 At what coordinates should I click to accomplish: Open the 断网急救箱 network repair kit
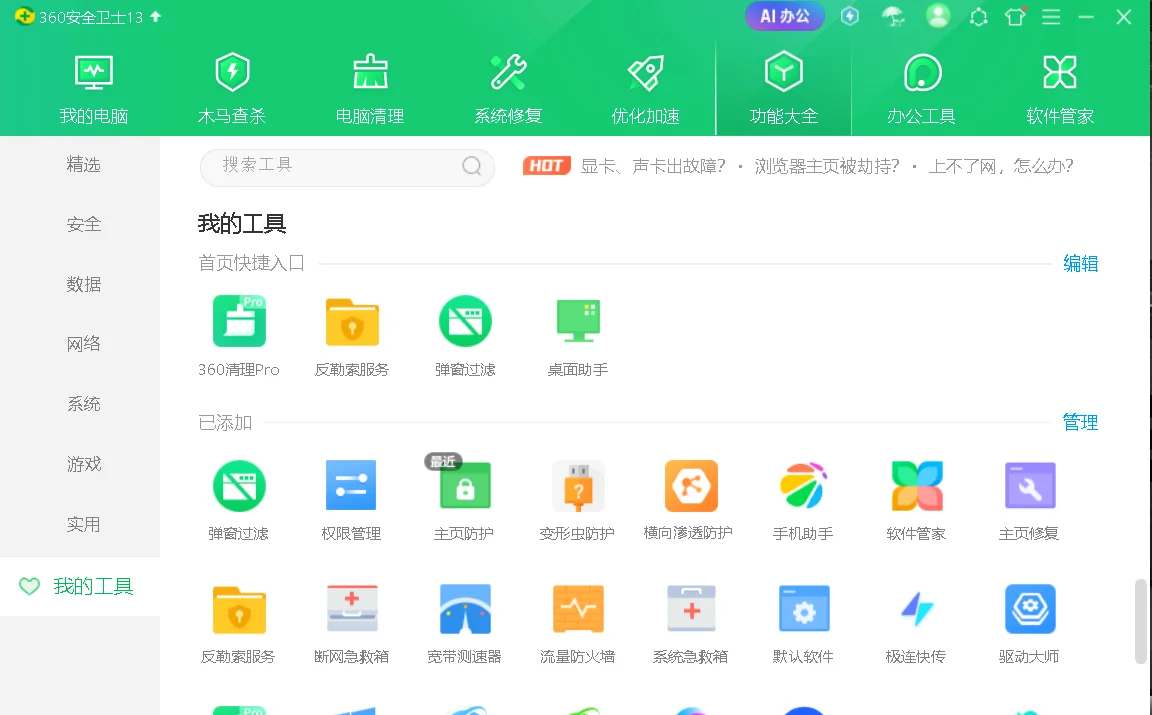point(352,622)
